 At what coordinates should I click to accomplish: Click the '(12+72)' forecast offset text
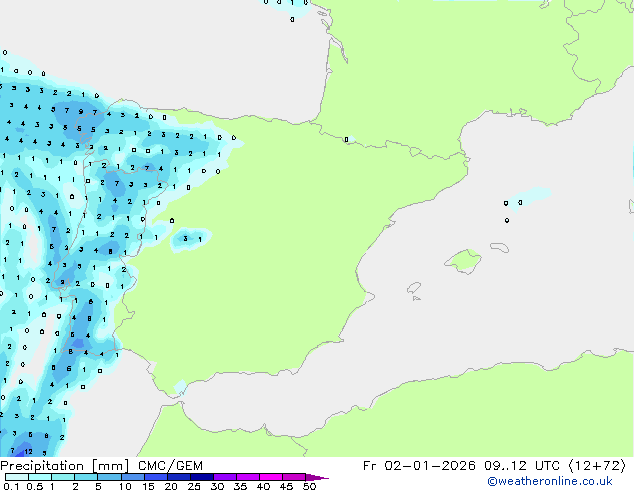[597, 466]
